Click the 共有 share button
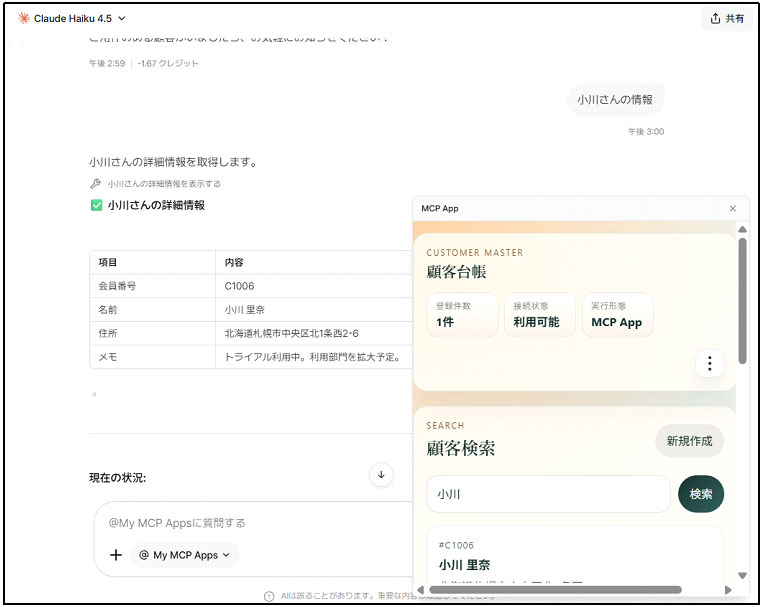The image size is (760, 607). [x=727, y=18]
